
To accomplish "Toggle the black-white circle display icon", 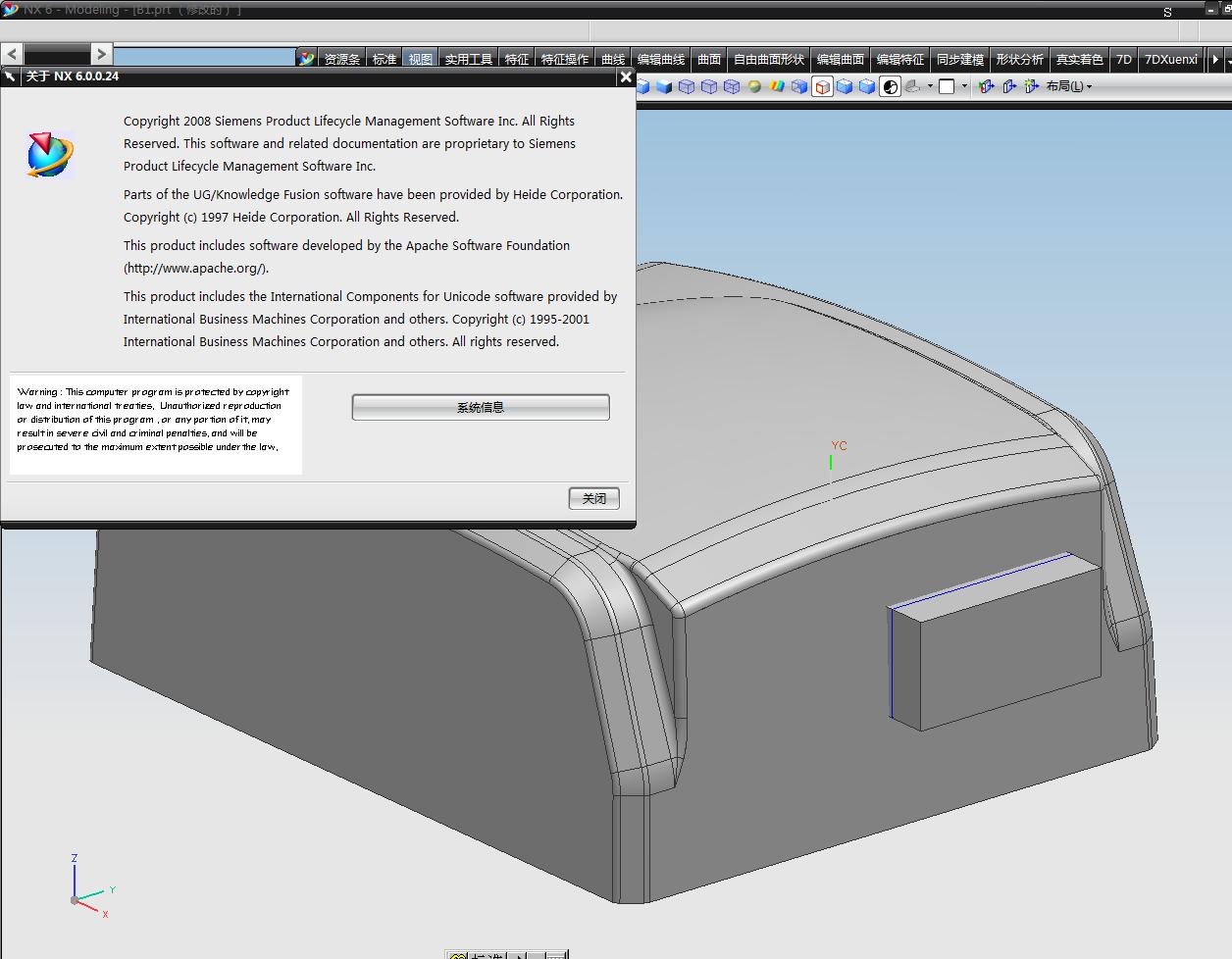I will click(x=890, y=86).
